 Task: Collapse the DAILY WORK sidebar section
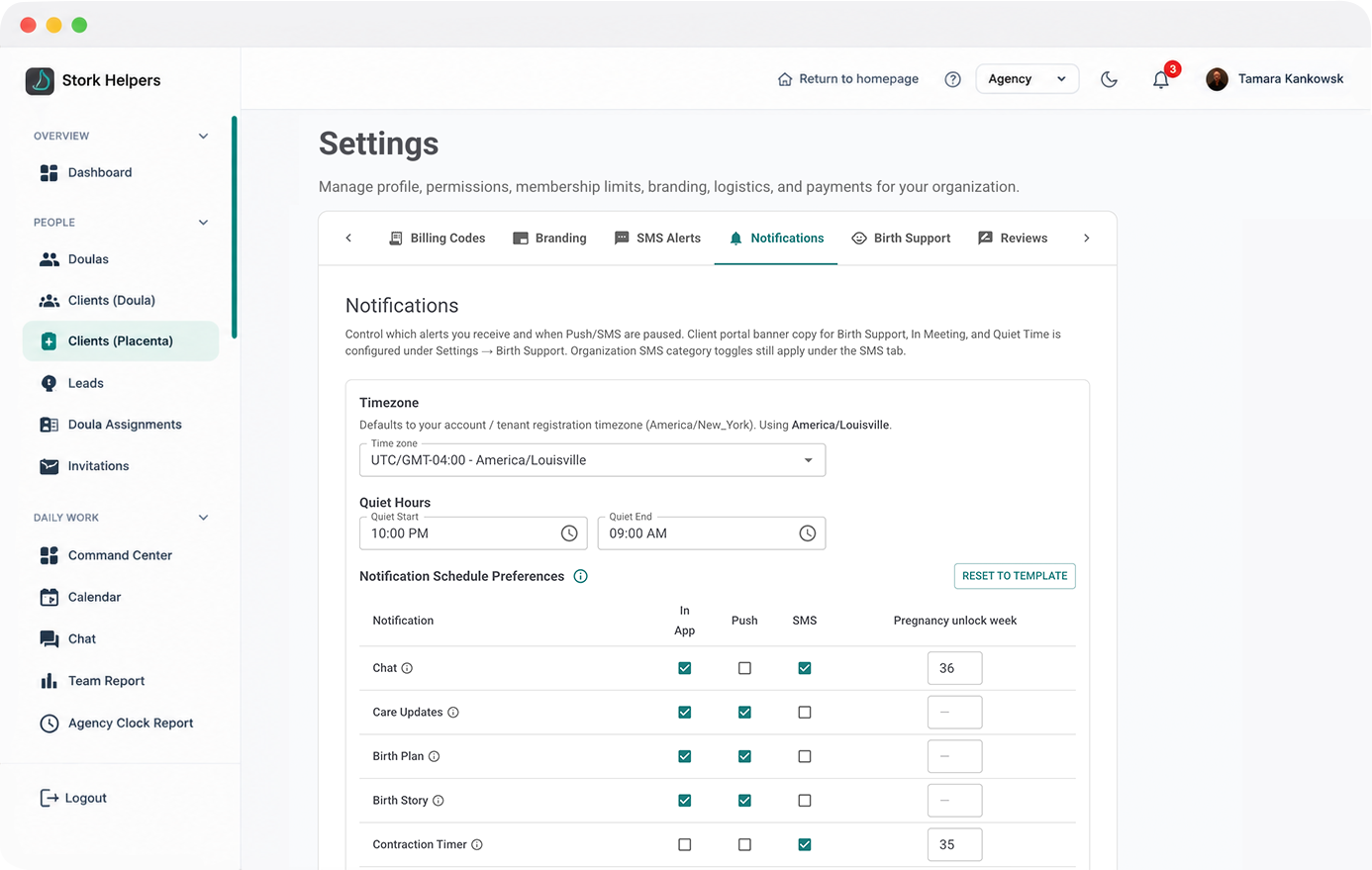tap(203, 518)
